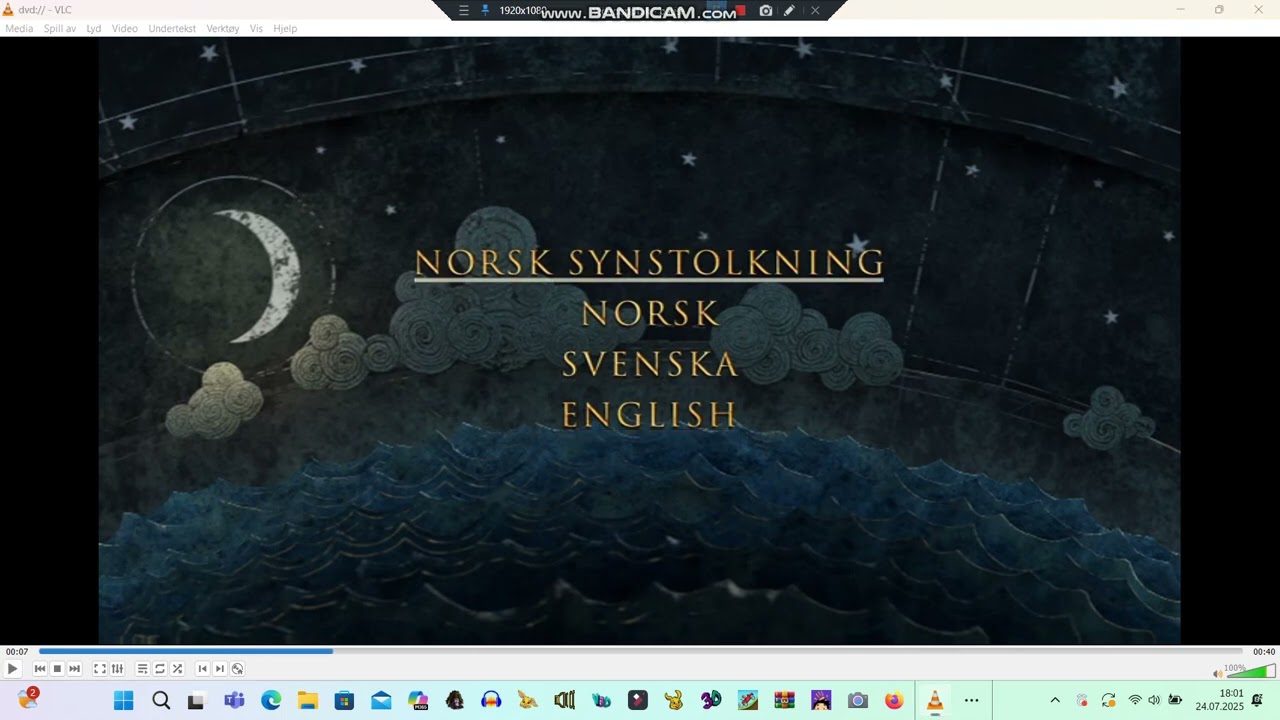The image size is (1280, 720).
Task: Click the VLC Play button
Action: [12, 669]
